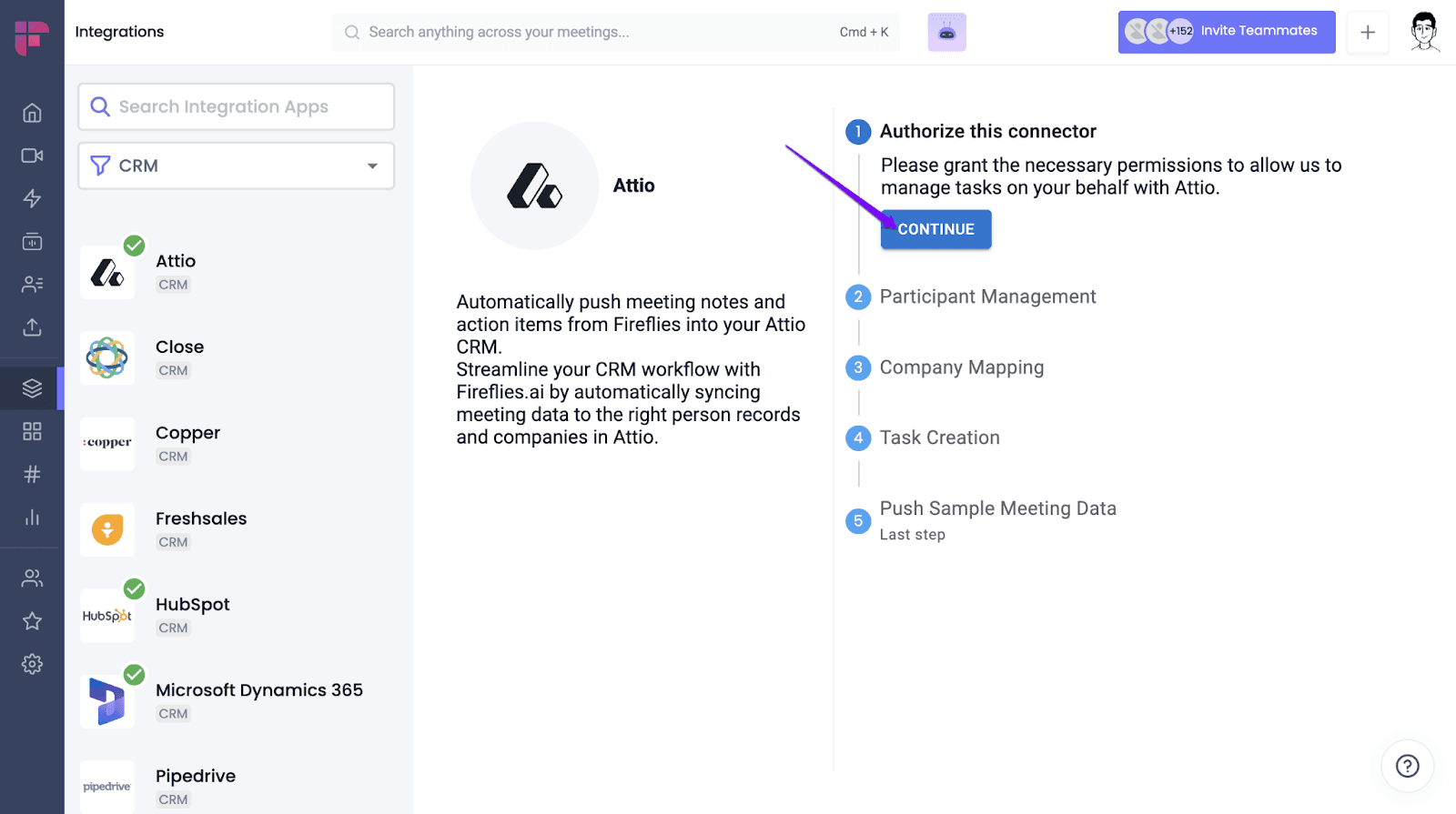Open Team members icon in sidebar
1456x814 pixels.
32,578
